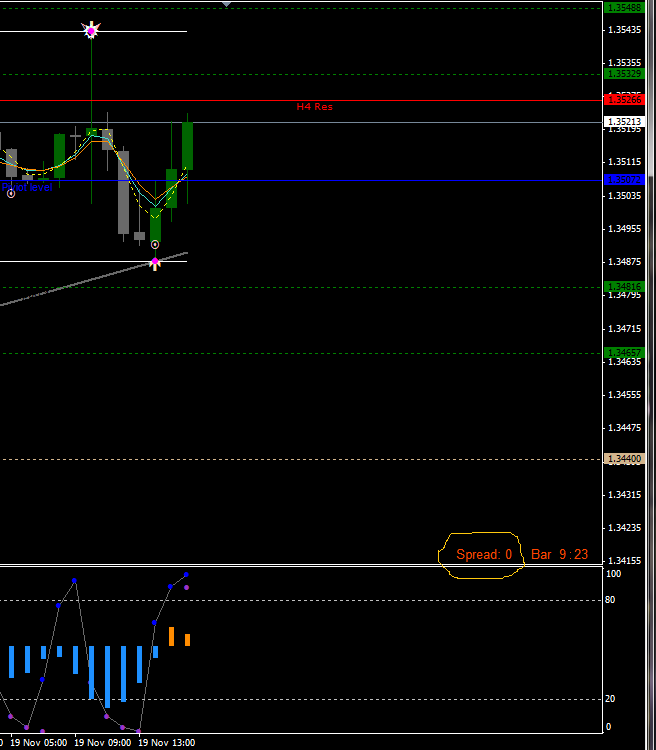
Task: Click the circle marker below the lowest candle
Action: click(x=155, y=244)
